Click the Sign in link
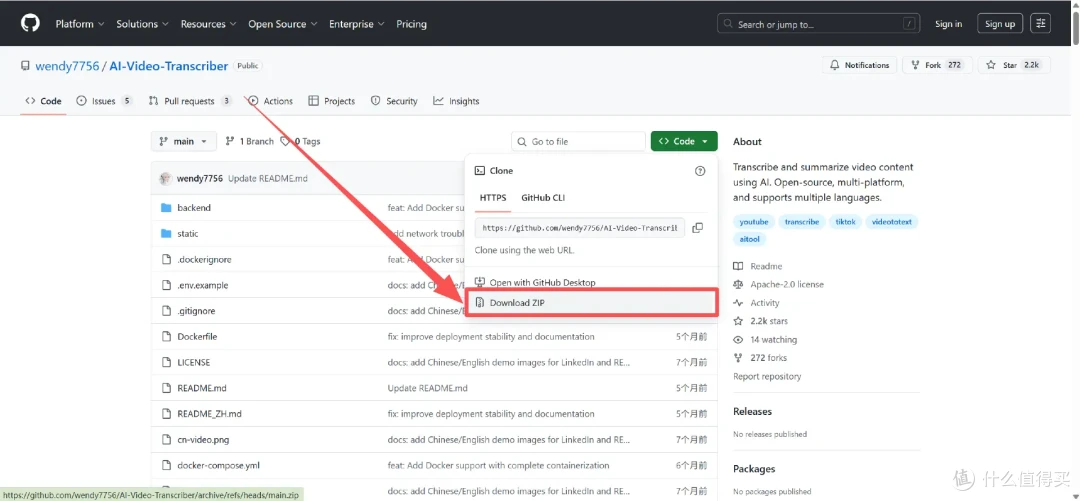This screenshot has height=501, width=1080. click(x=948, y=23)
